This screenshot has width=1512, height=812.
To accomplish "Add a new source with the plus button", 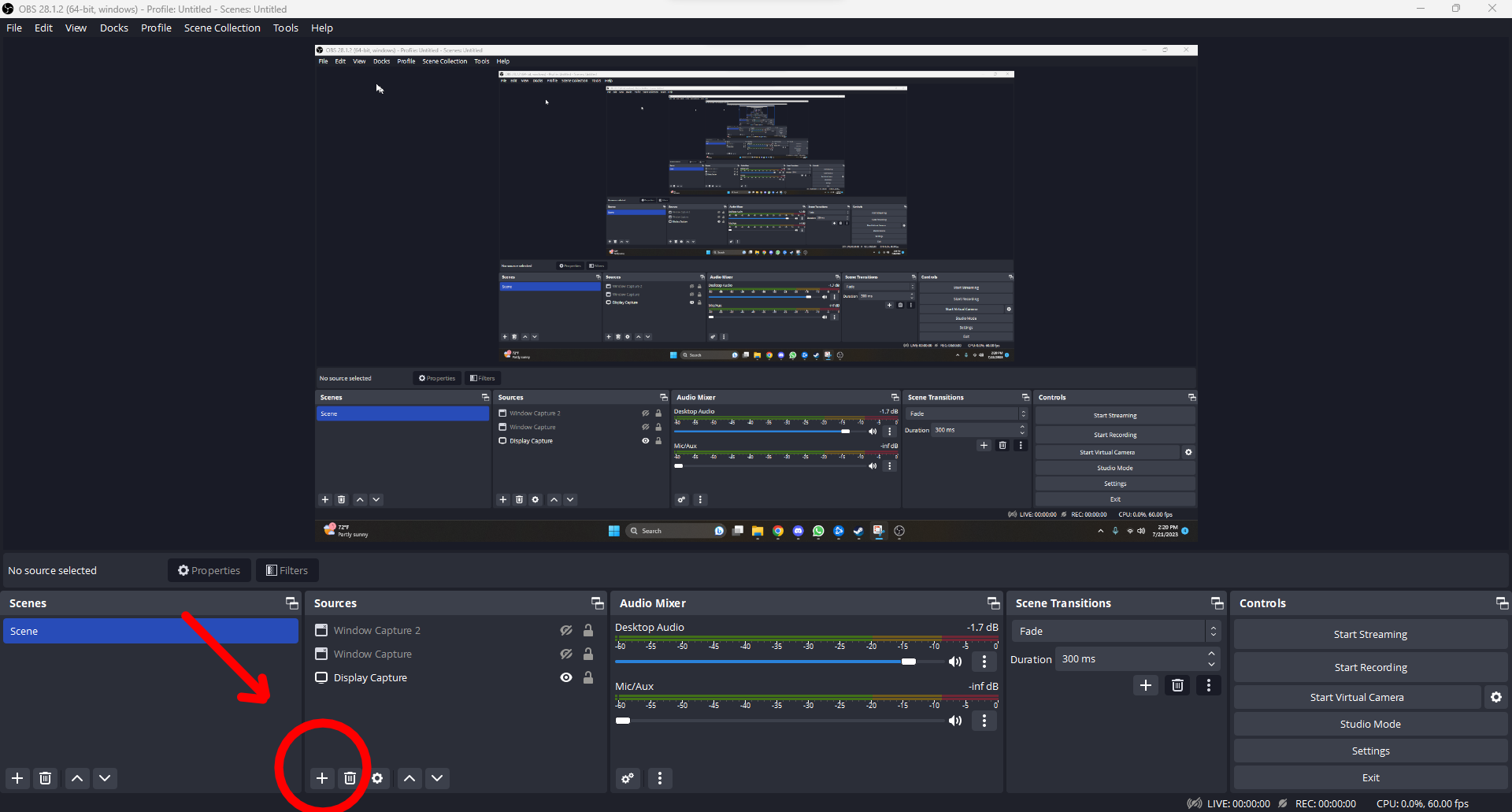I will pos(322,778).
